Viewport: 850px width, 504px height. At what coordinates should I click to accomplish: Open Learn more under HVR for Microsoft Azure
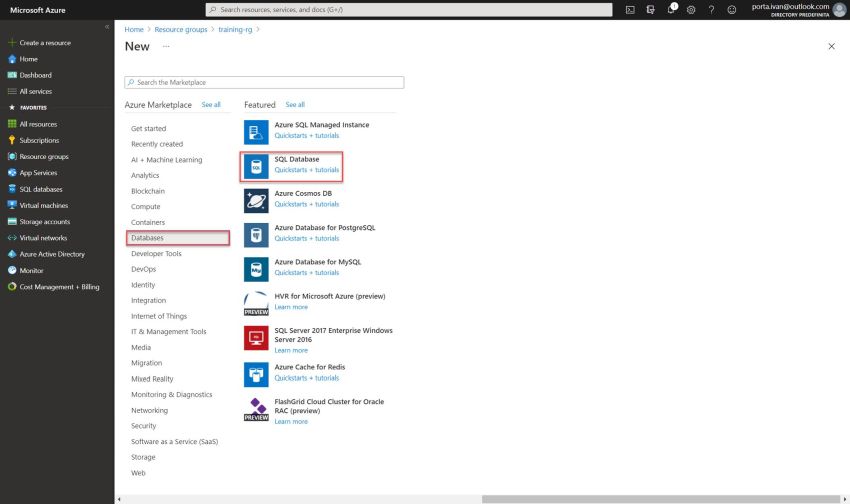click(x=291, y=307)
